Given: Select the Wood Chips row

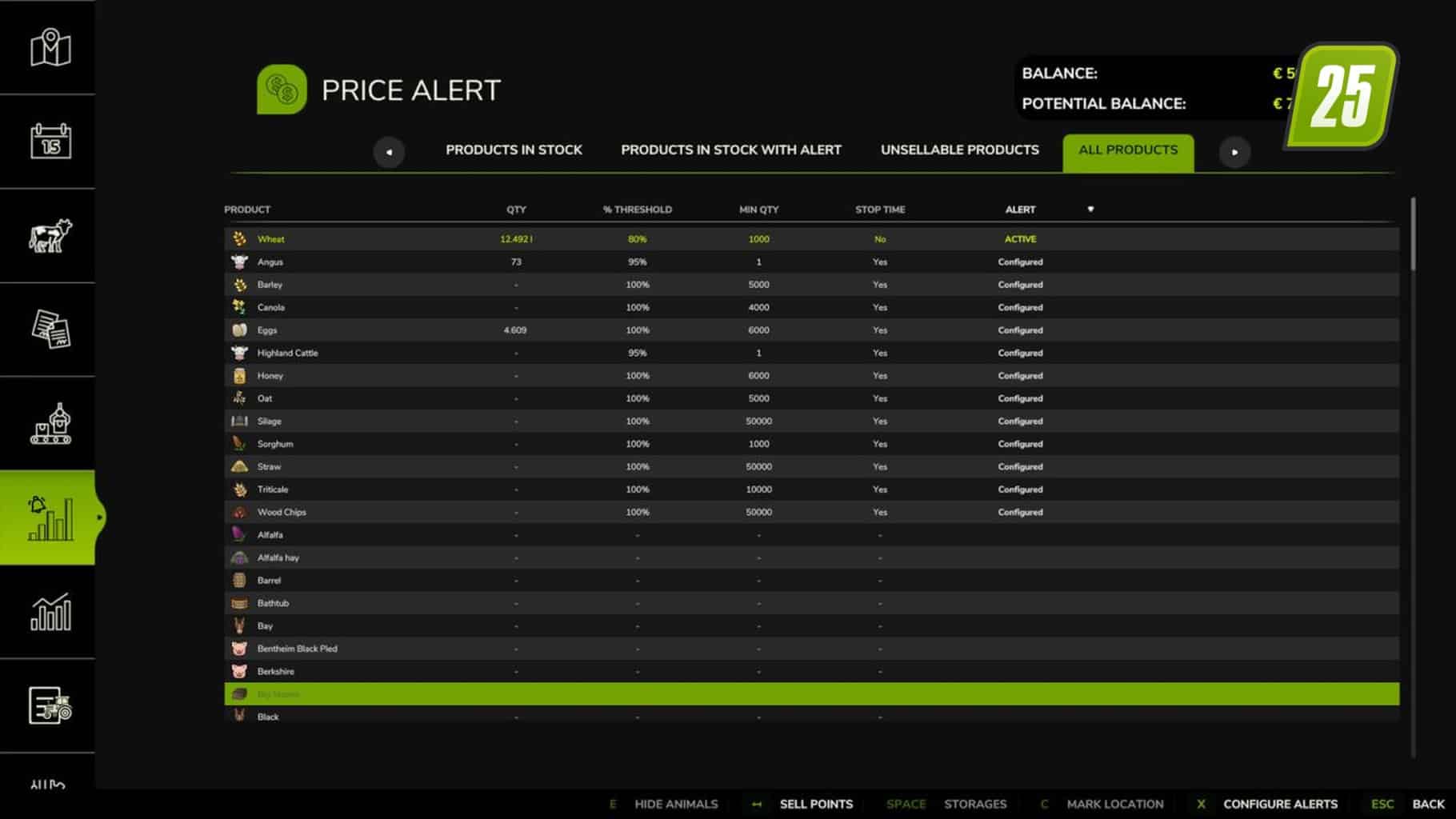Looking at the screenshot, I should coord(811,512).
